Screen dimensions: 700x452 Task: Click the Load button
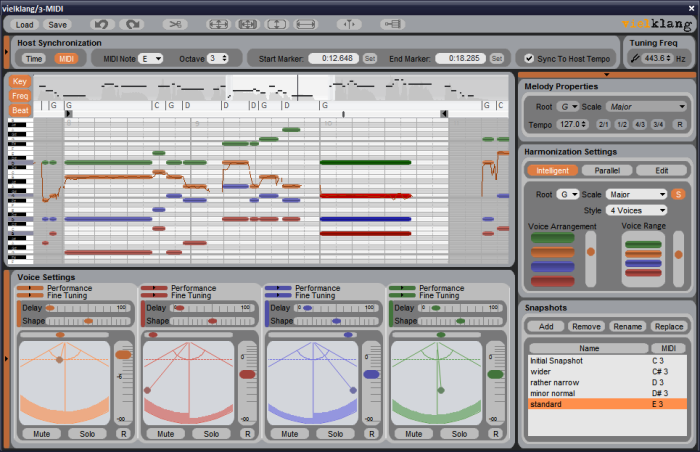click(x=25, y=25)
